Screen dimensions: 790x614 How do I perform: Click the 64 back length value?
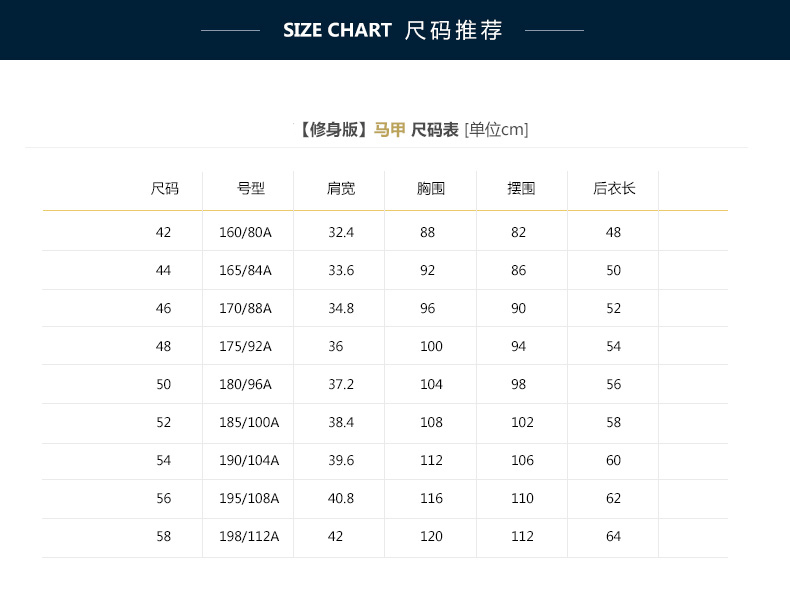click(613, 536)
